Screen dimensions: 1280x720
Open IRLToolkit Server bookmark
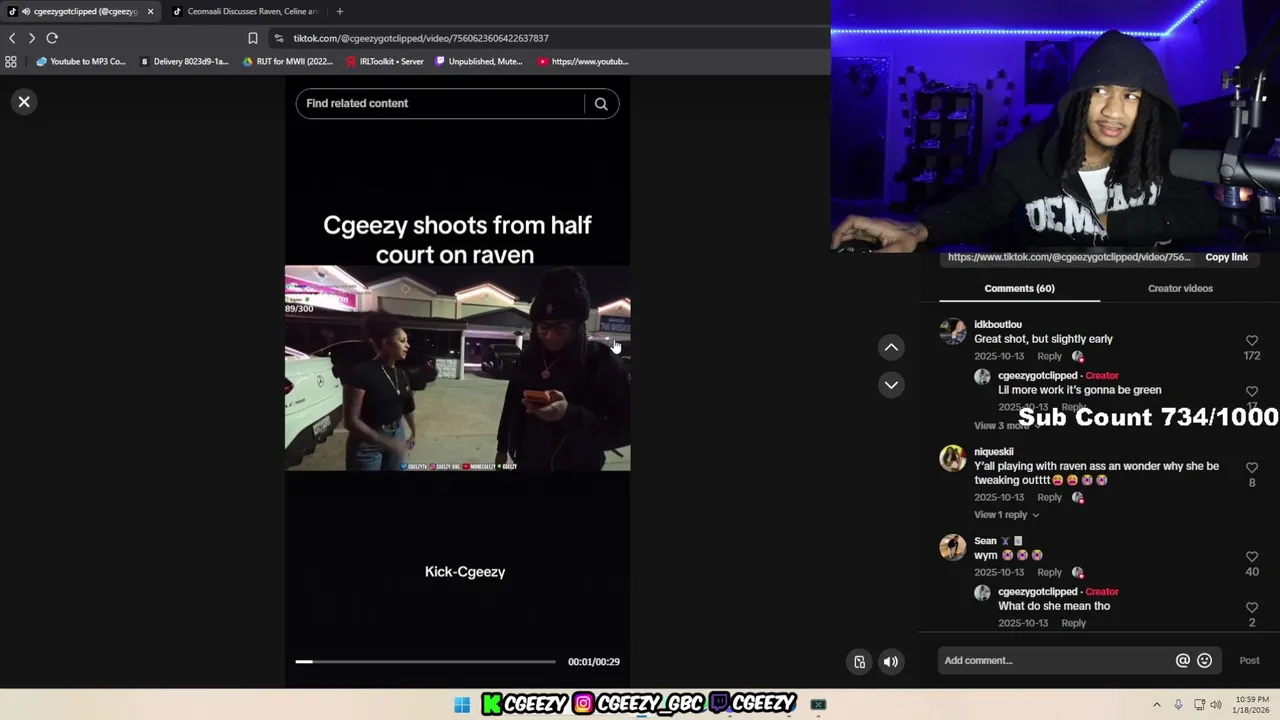tap(385, 61)
